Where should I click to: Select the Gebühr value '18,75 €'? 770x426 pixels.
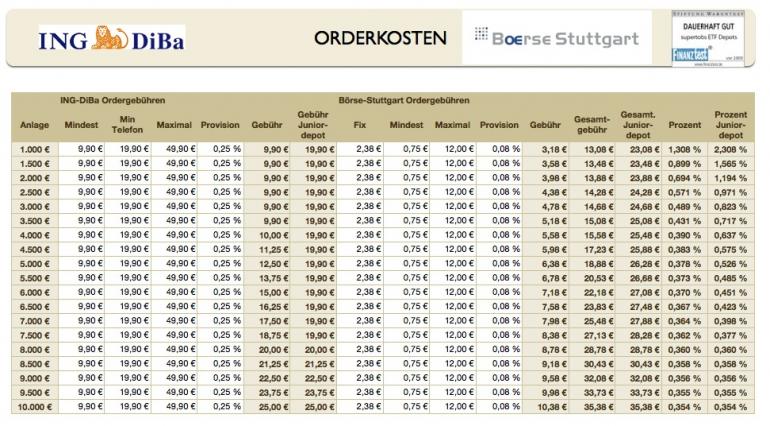pyautogui.click(x=274, y=335)
